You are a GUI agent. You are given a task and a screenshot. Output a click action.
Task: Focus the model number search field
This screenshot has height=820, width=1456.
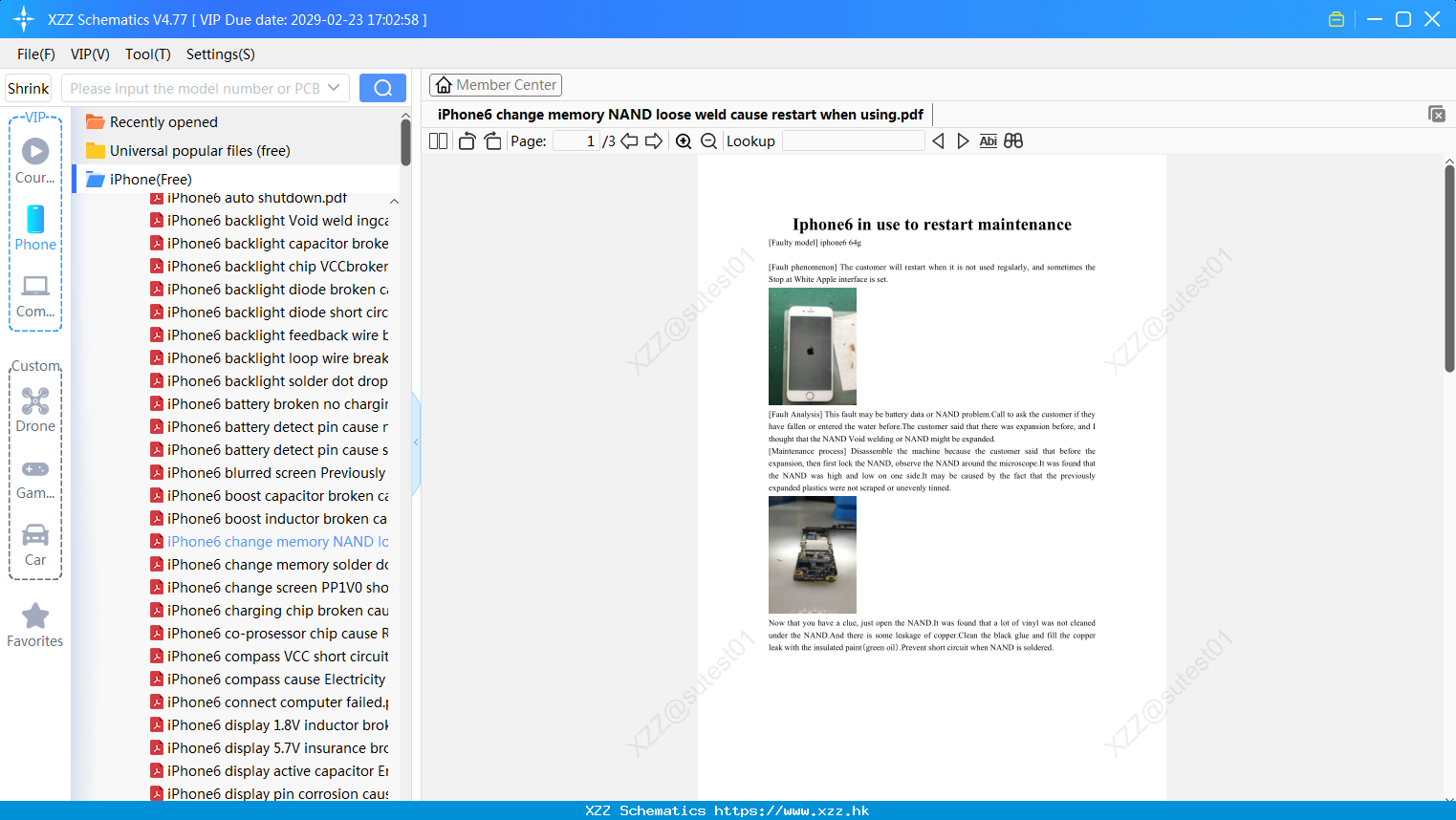tap(196, 88)
